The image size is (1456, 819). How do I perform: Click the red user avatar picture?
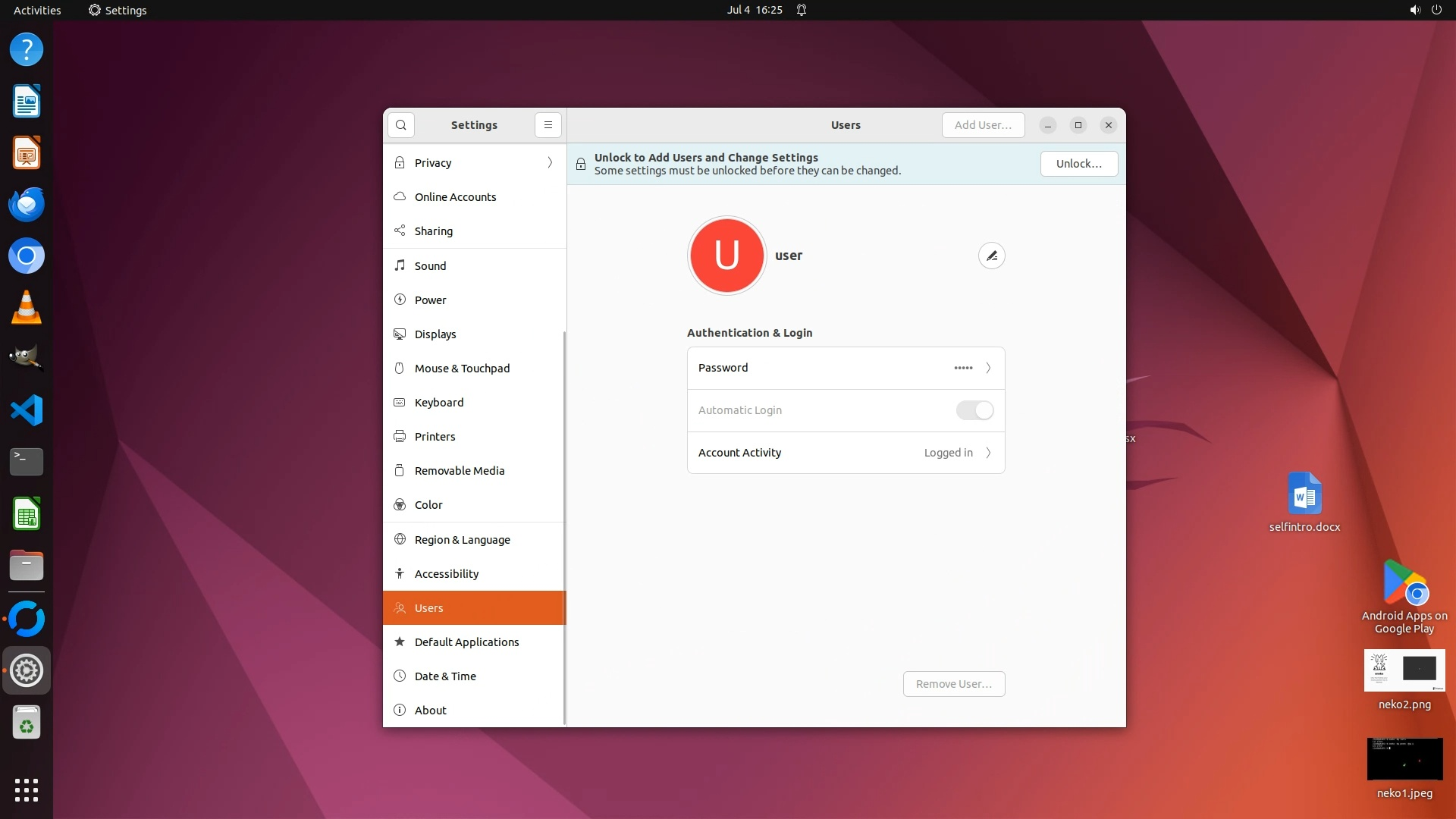click(x=726, y=256)
